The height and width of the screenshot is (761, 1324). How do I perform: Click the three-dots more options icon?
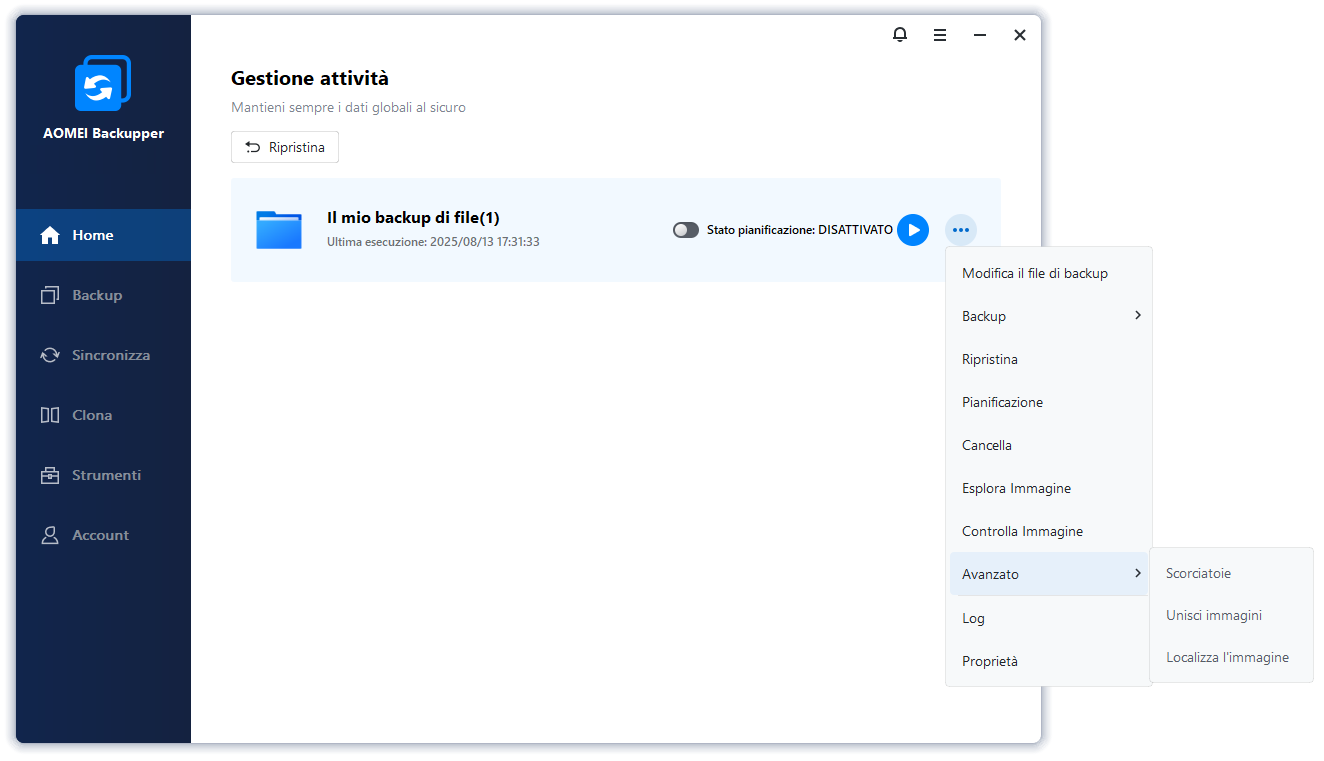pos(961,230)
